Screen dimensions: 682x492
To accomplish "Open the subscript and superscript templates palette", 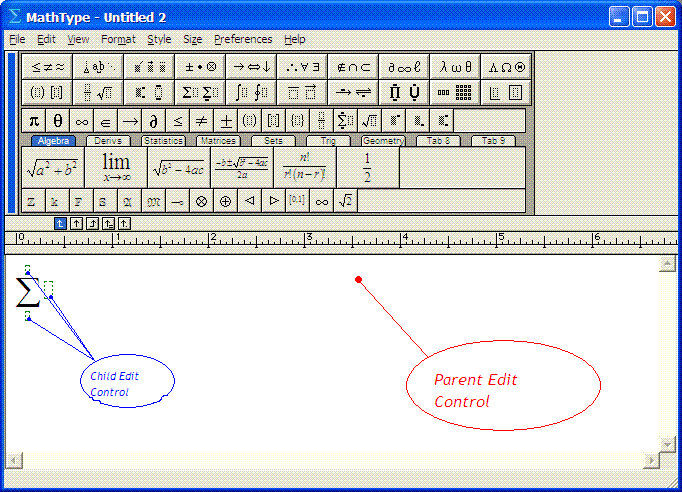I will 149,92.
